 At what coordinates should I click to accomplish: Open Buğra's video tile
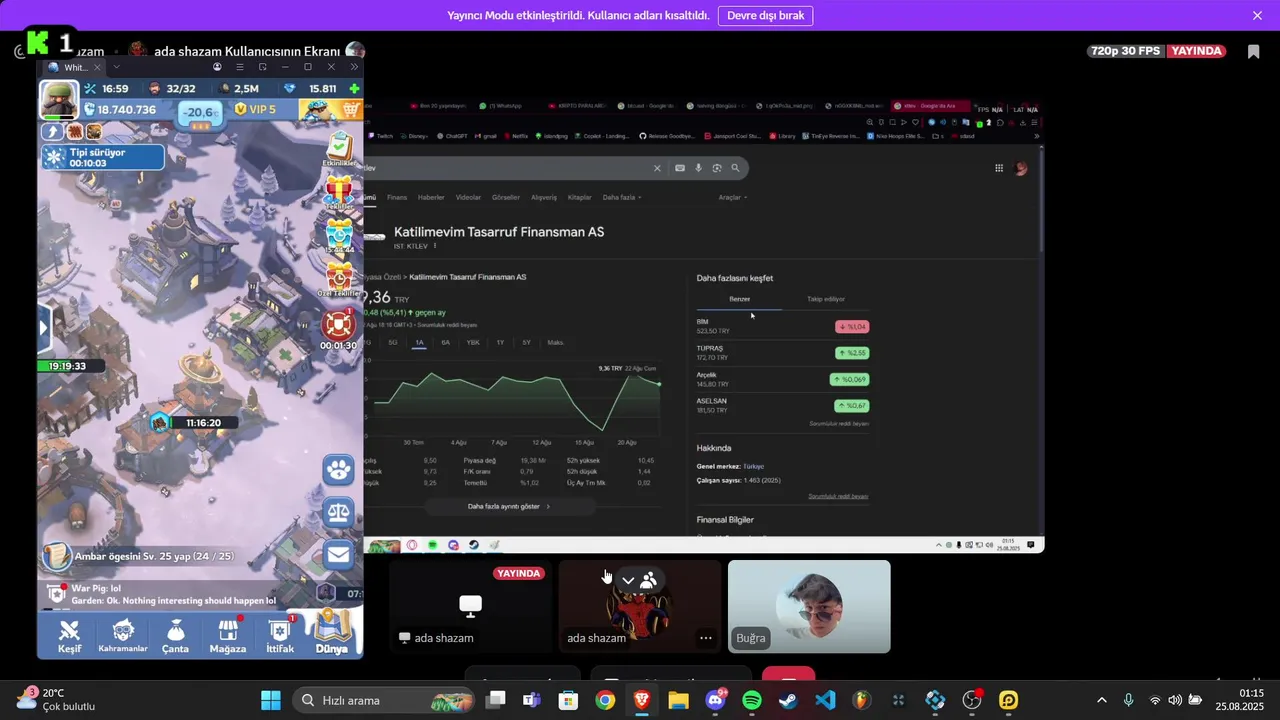point(809,606)
